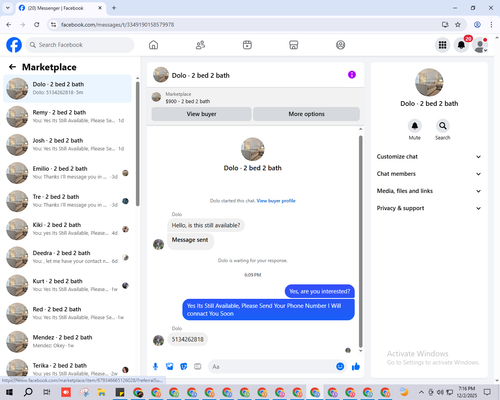Open Kurt - 2 bed 2 bath conversation
This screenshot has height=400, width=500.
pos(67,285)
